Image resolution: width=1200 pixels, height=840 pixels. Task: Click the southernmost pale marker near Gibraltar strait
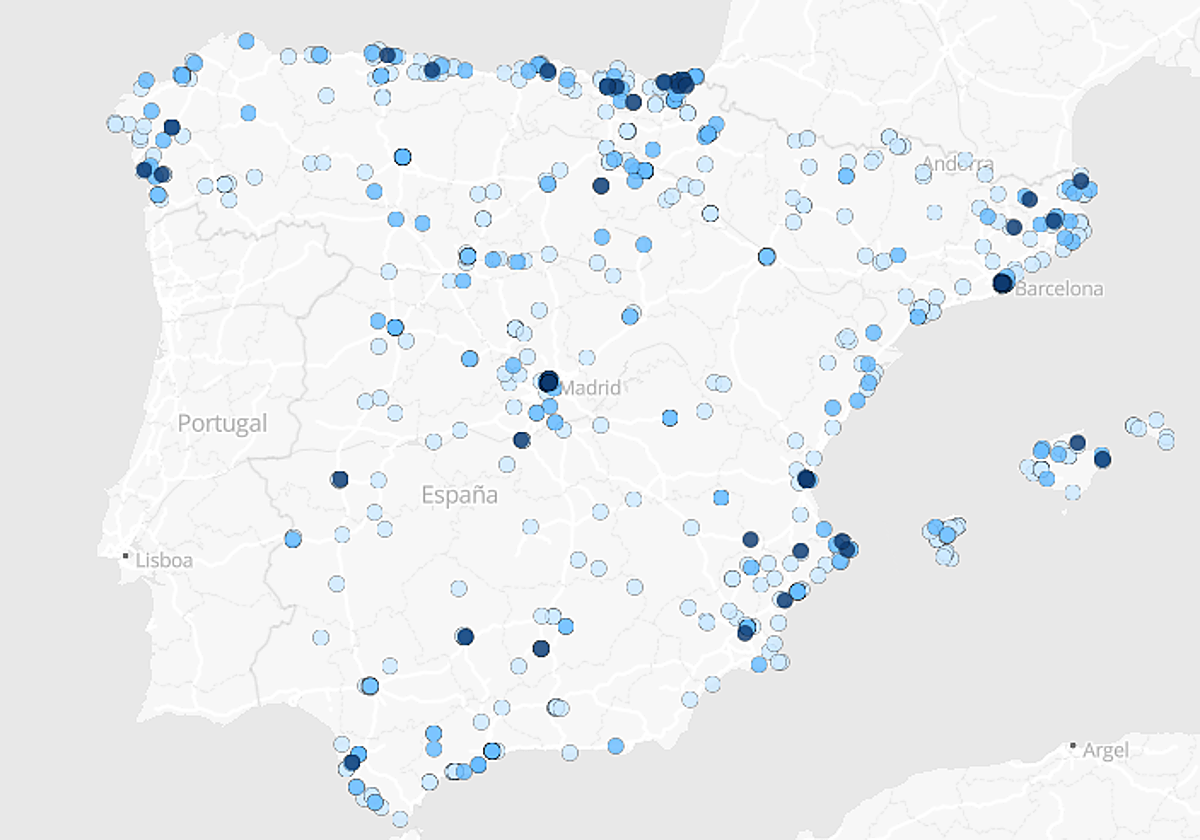pyautogui.click(x=400, y=819)
